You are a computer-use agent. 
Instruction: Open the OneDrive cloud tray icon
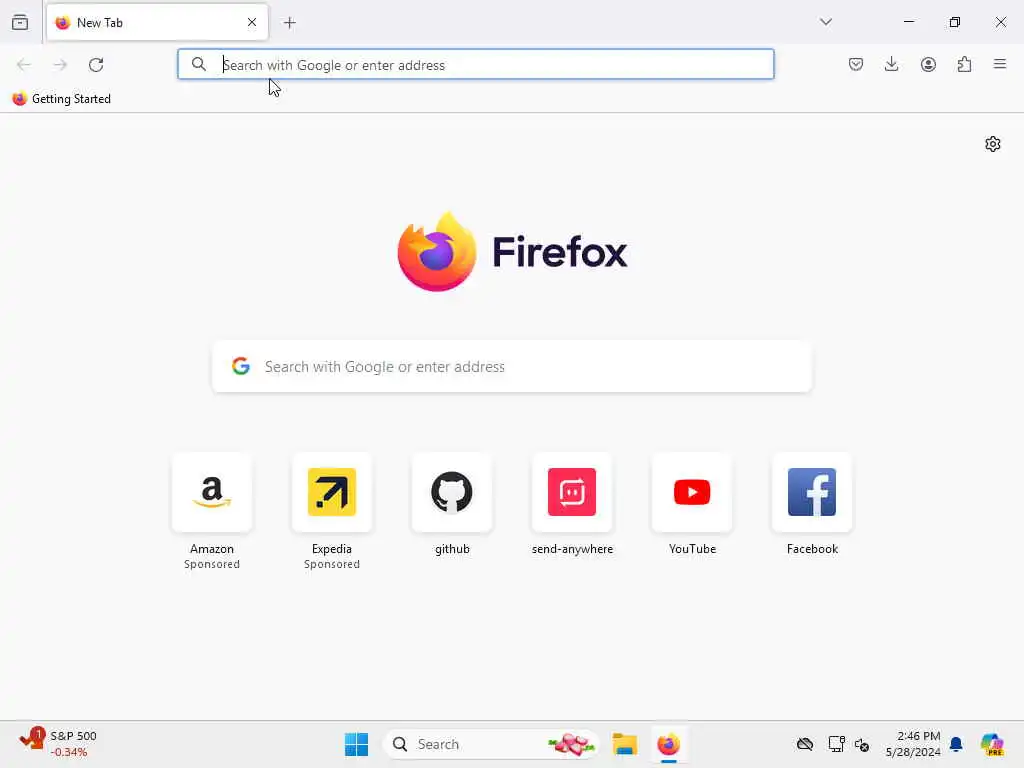(x=805, y=744)
